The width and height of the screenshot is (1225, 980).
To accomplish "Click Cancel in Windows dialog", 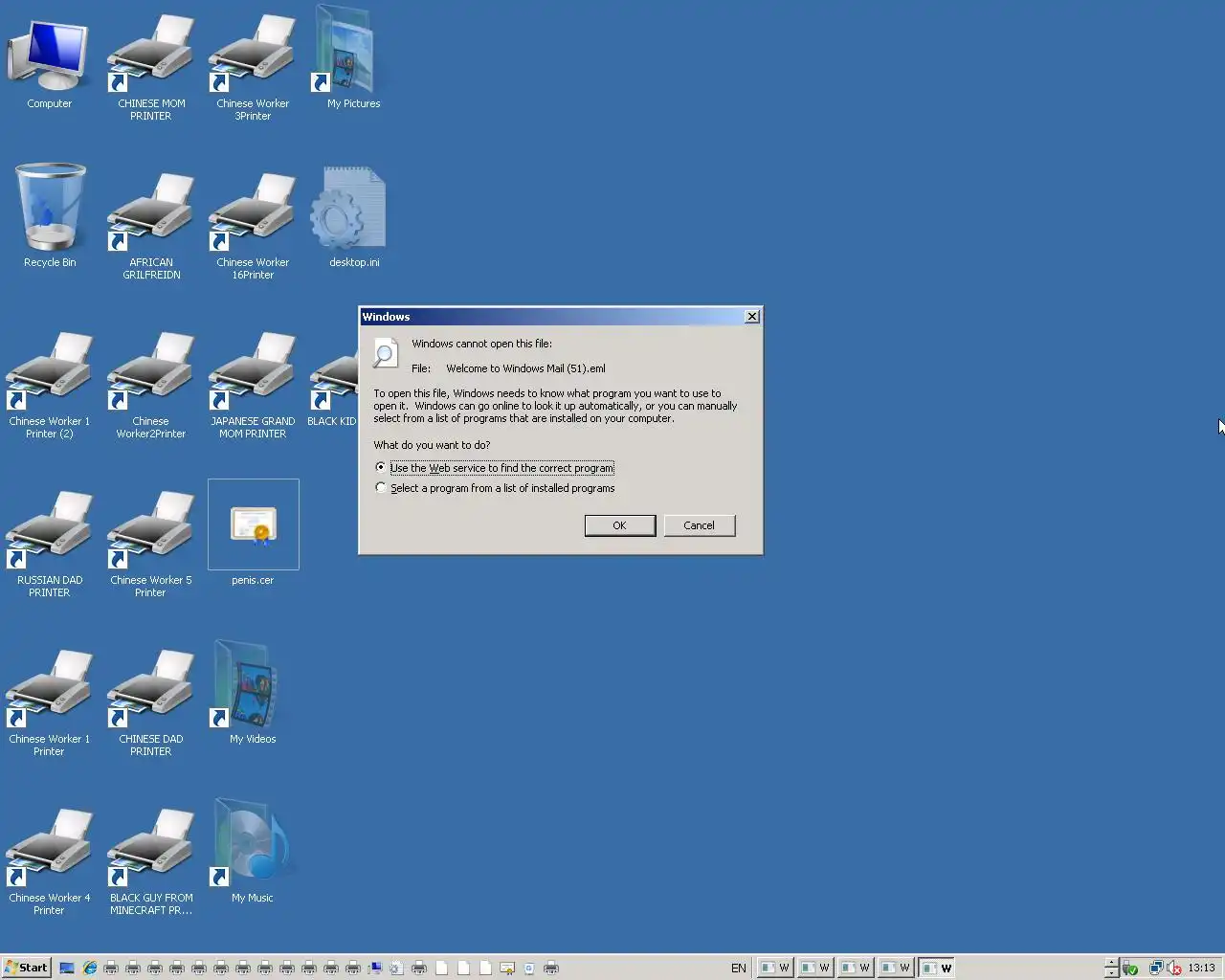I will tap(699, 525).
